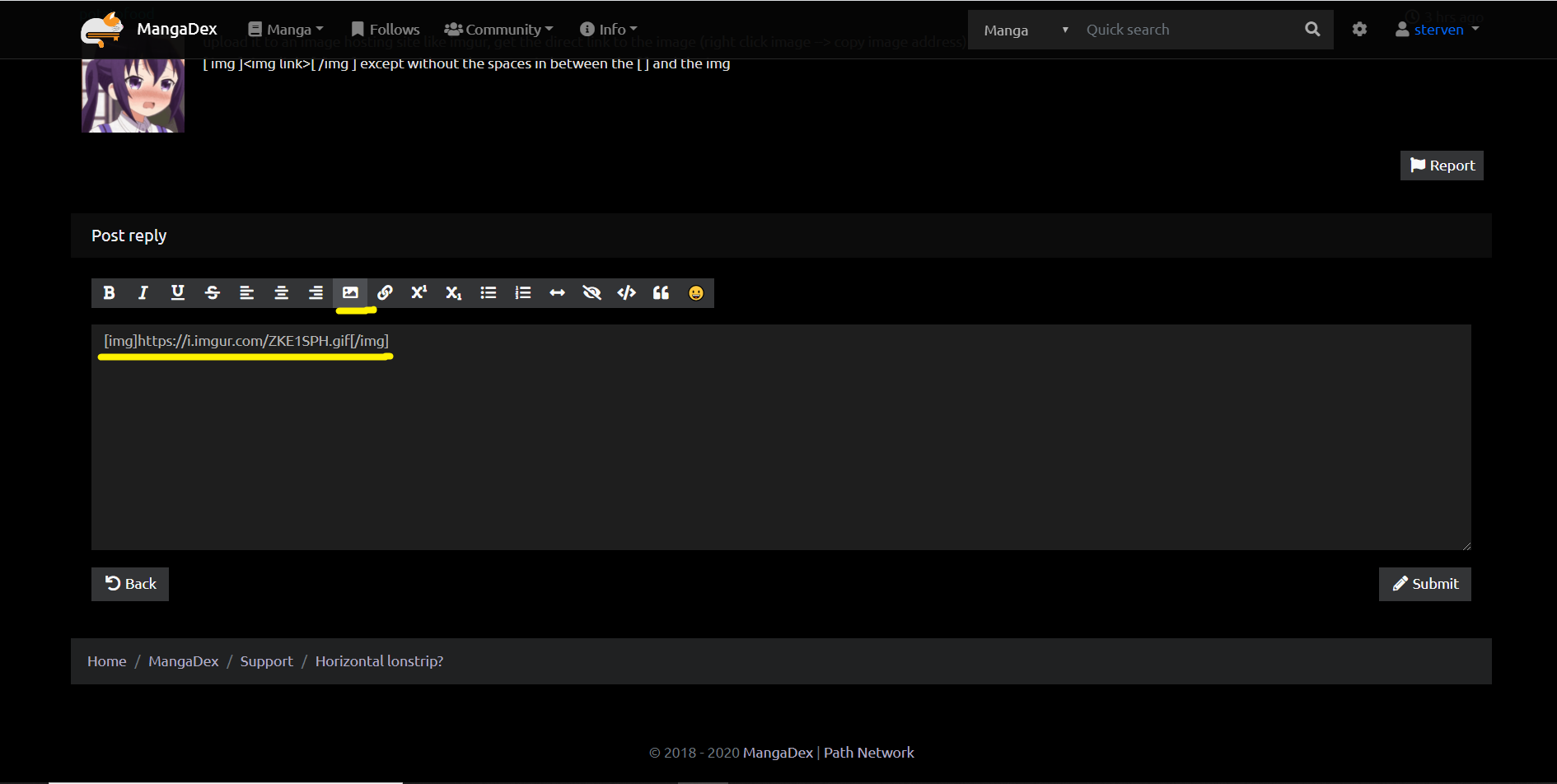Expand the Manga navigation dropdown menu

pos(286,30)
